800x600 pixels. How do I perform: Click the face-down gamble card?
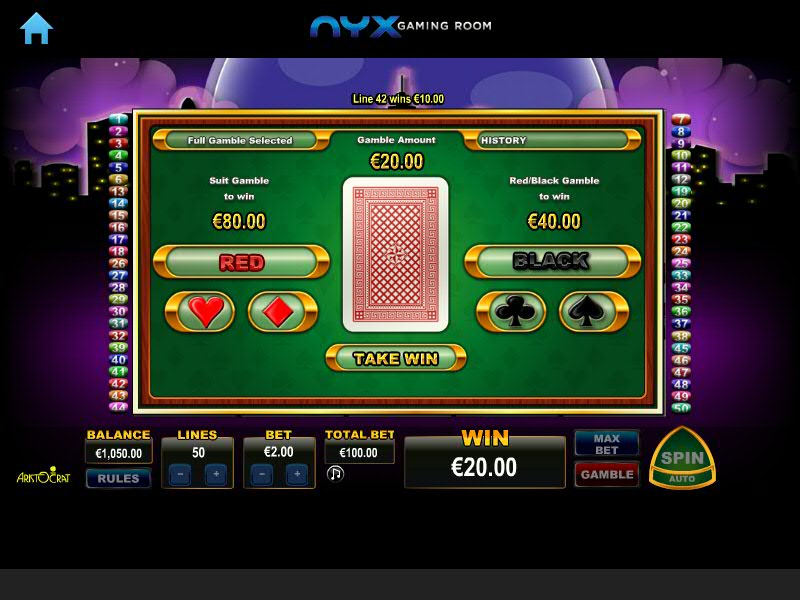[x=396, y=255]
